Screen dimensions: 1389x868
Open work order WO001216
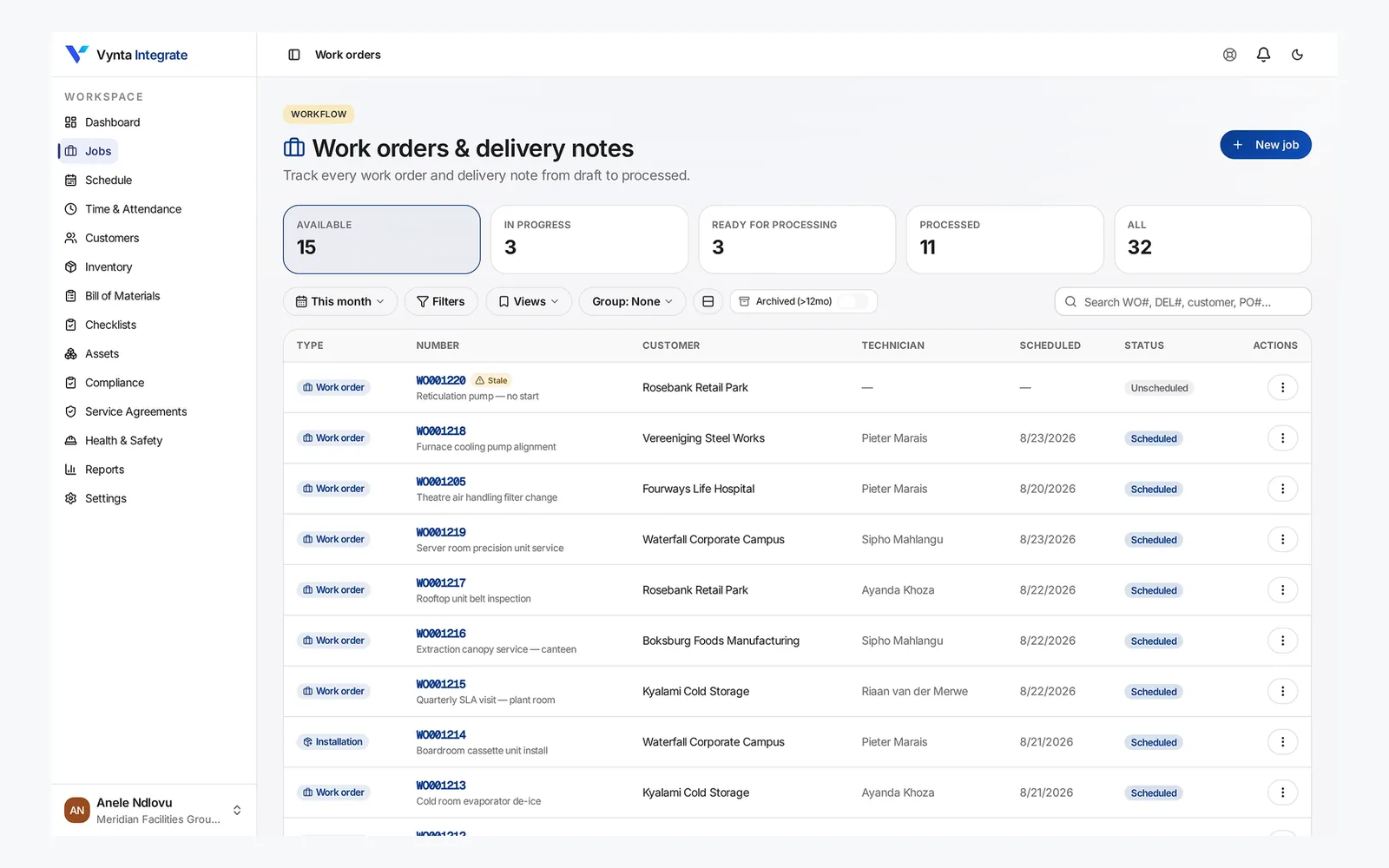pos(440,634)
